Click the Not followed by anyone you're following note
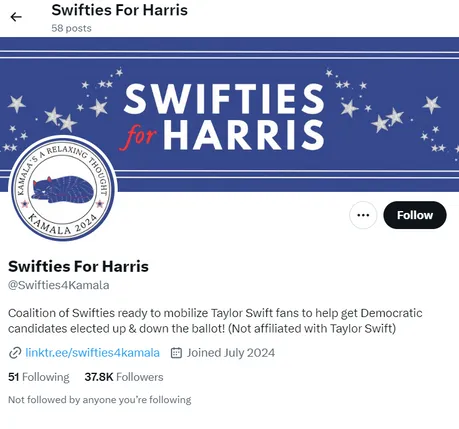Screen dimensions: 459x429 (100, 400)
